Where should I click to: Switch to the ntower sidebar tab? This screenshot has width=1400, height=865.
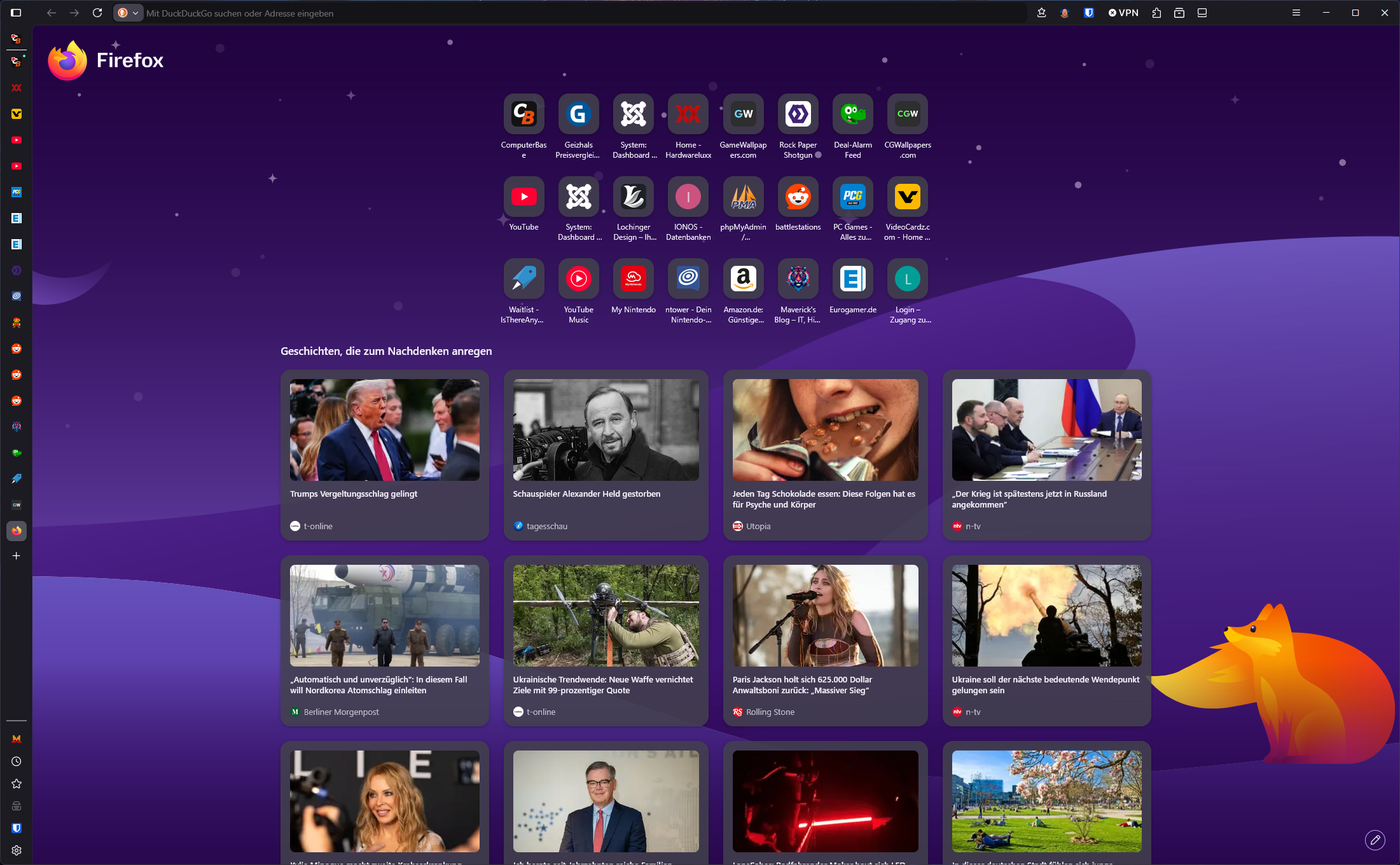[17, 296]
